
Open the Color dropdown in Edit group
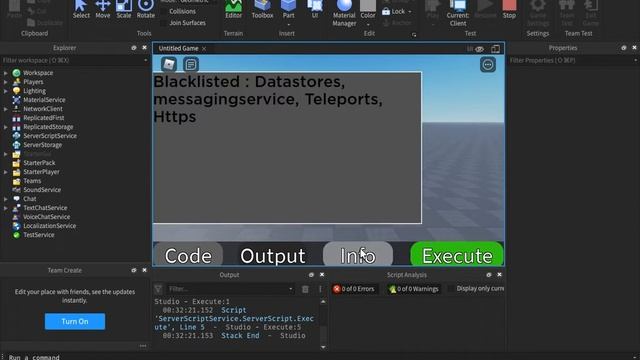point(368,24)
